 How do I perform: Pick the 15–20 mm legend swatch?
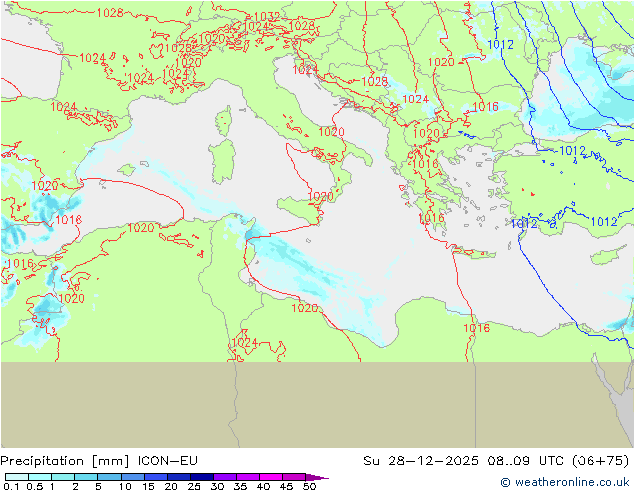pos(156,477)
